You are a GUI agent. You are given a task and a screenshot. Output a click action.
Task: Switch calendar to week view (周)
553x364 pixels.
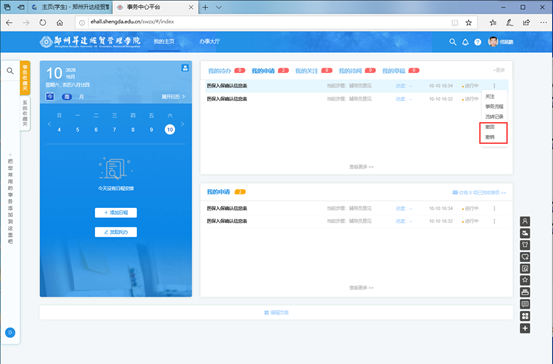(67, 97)
